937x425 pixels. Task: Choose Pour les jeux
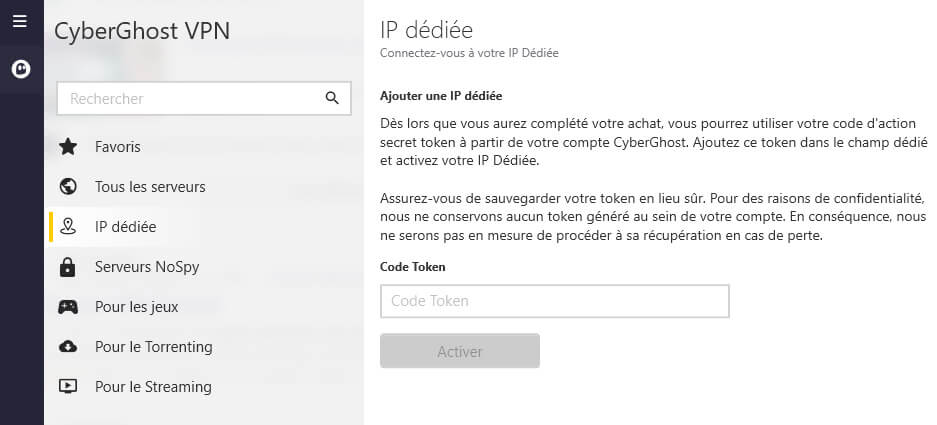pyautogui.click(x=204, y=307)
